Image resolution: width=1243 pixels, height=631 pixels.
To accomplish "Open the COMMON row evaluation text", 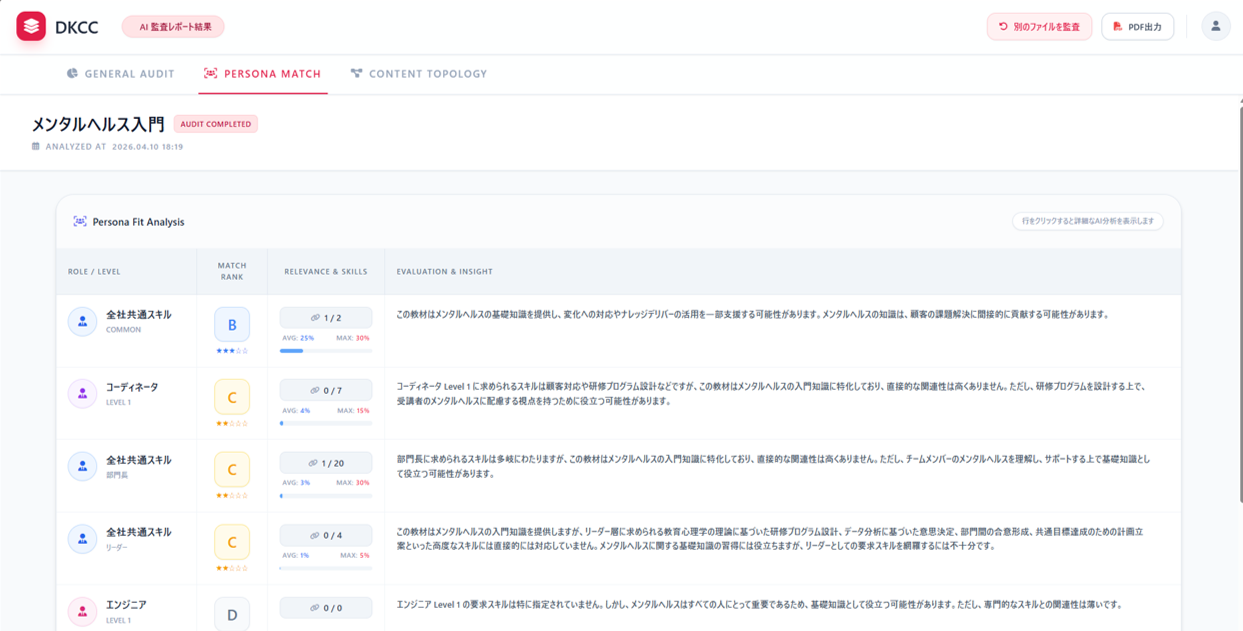I will click(x=753, y=314).
